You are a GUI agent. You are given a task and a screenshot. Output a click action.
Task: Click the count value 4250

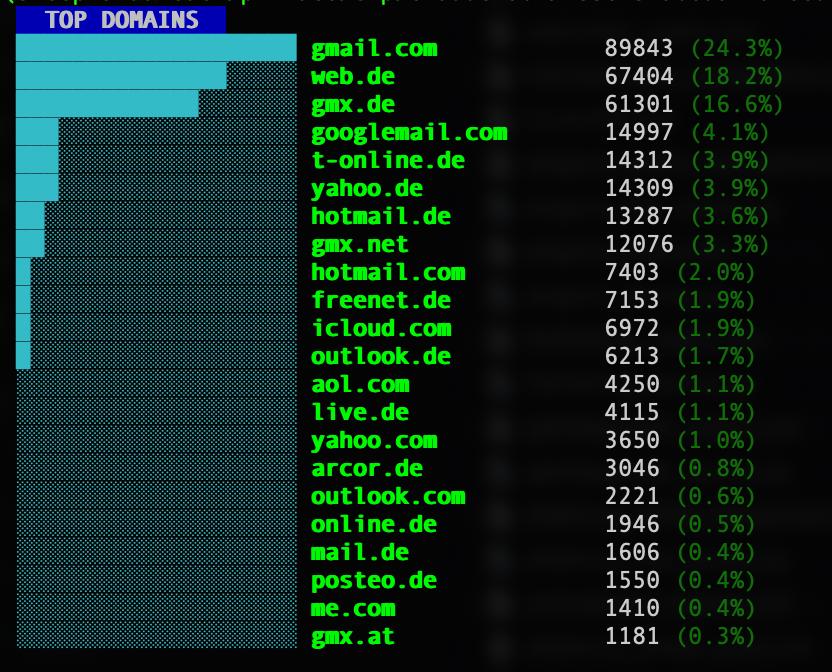632,384
